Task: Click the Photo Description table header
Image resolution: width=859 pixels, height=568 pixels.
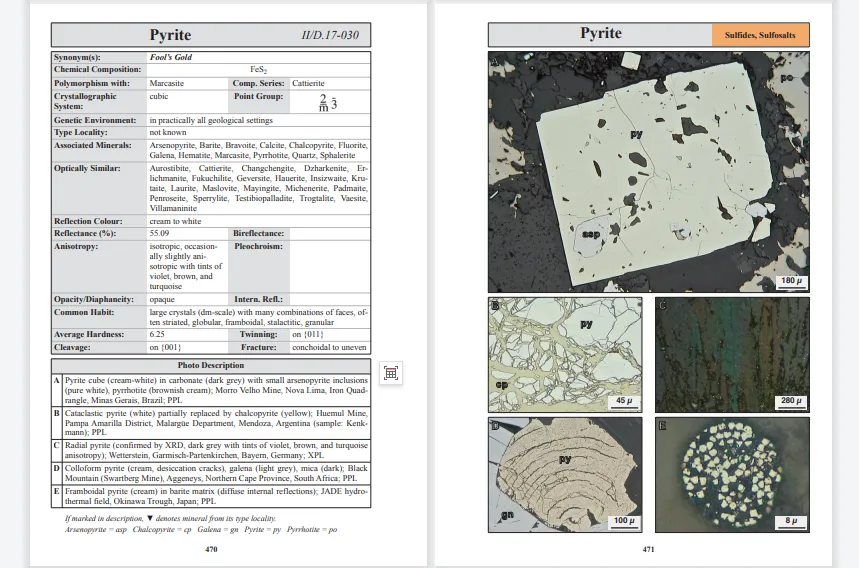Action: point(211,365)
